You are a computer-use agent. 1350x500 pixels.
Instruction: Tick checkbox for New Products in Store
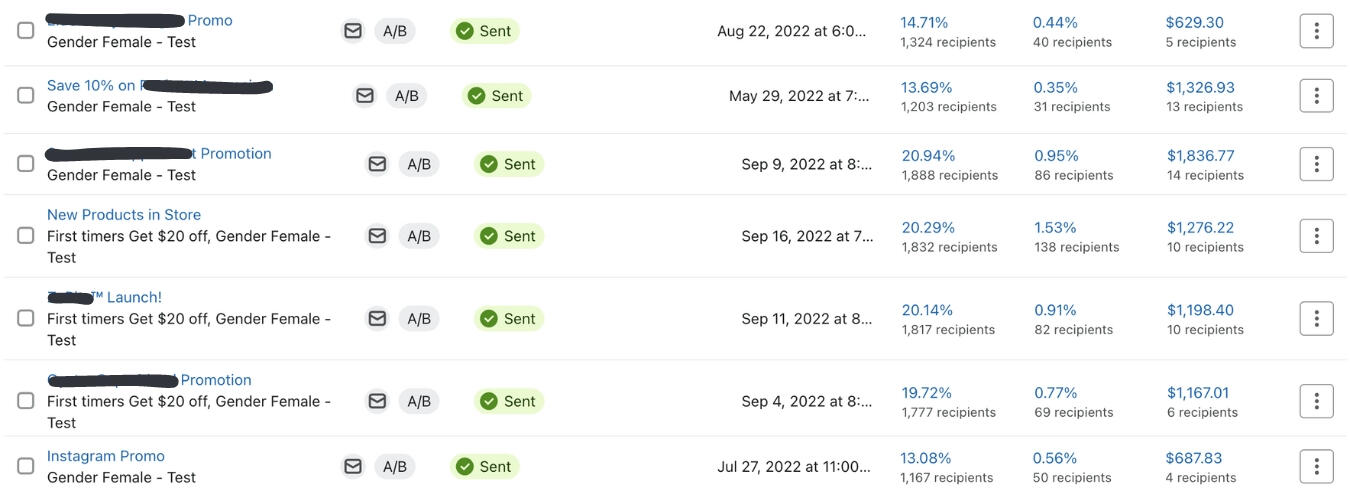coord(26,236)
